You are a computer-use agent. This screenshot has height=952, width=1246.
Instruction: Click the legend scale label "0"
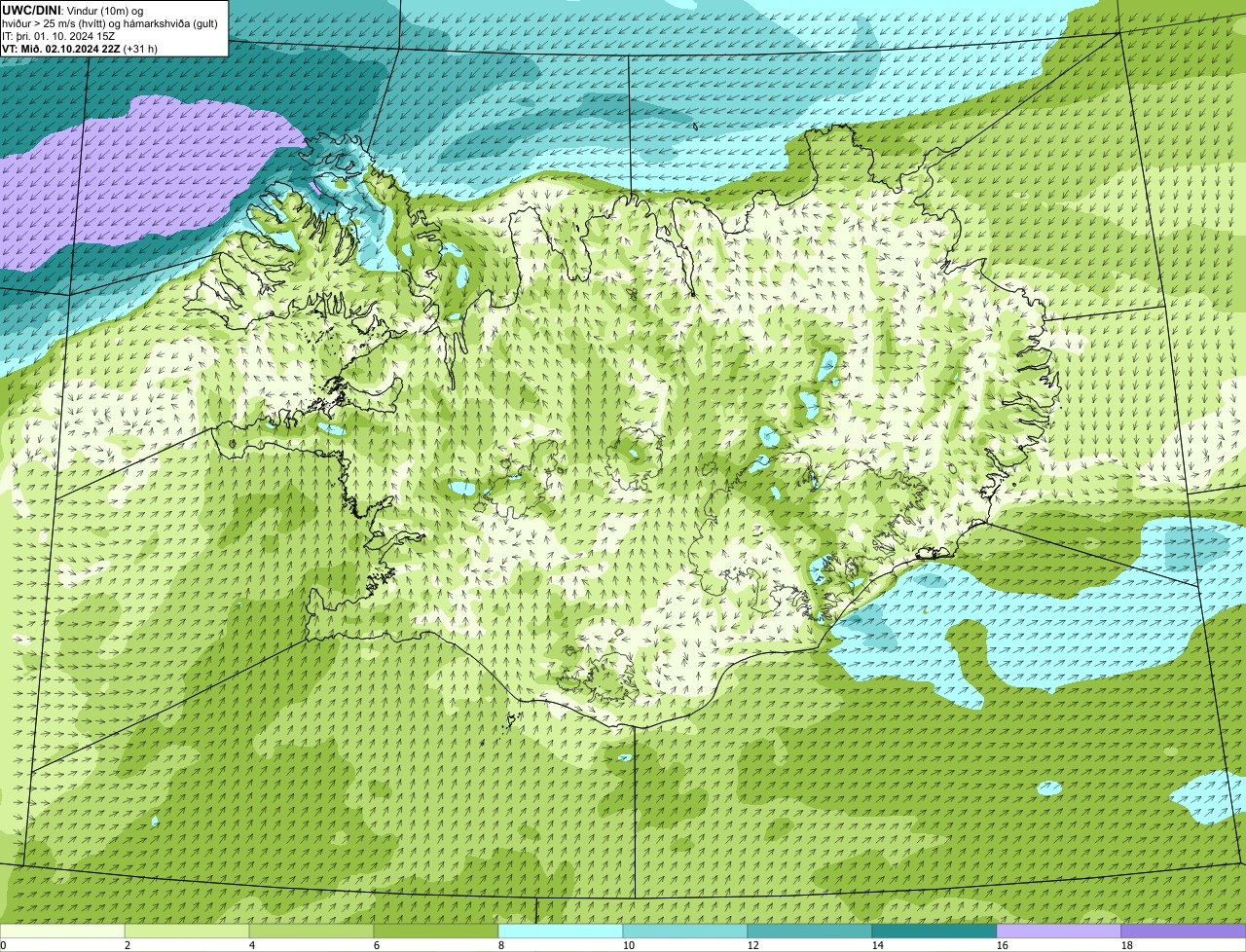point(3,945)
